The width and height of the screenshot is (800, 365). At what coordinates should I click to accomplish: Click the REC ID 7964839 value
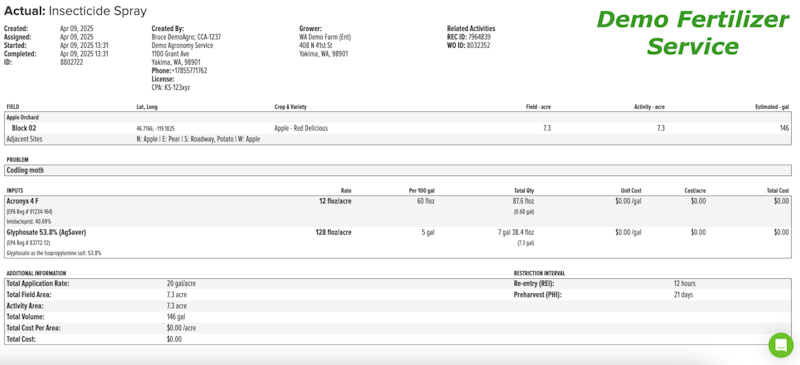[x=479, y=37]
